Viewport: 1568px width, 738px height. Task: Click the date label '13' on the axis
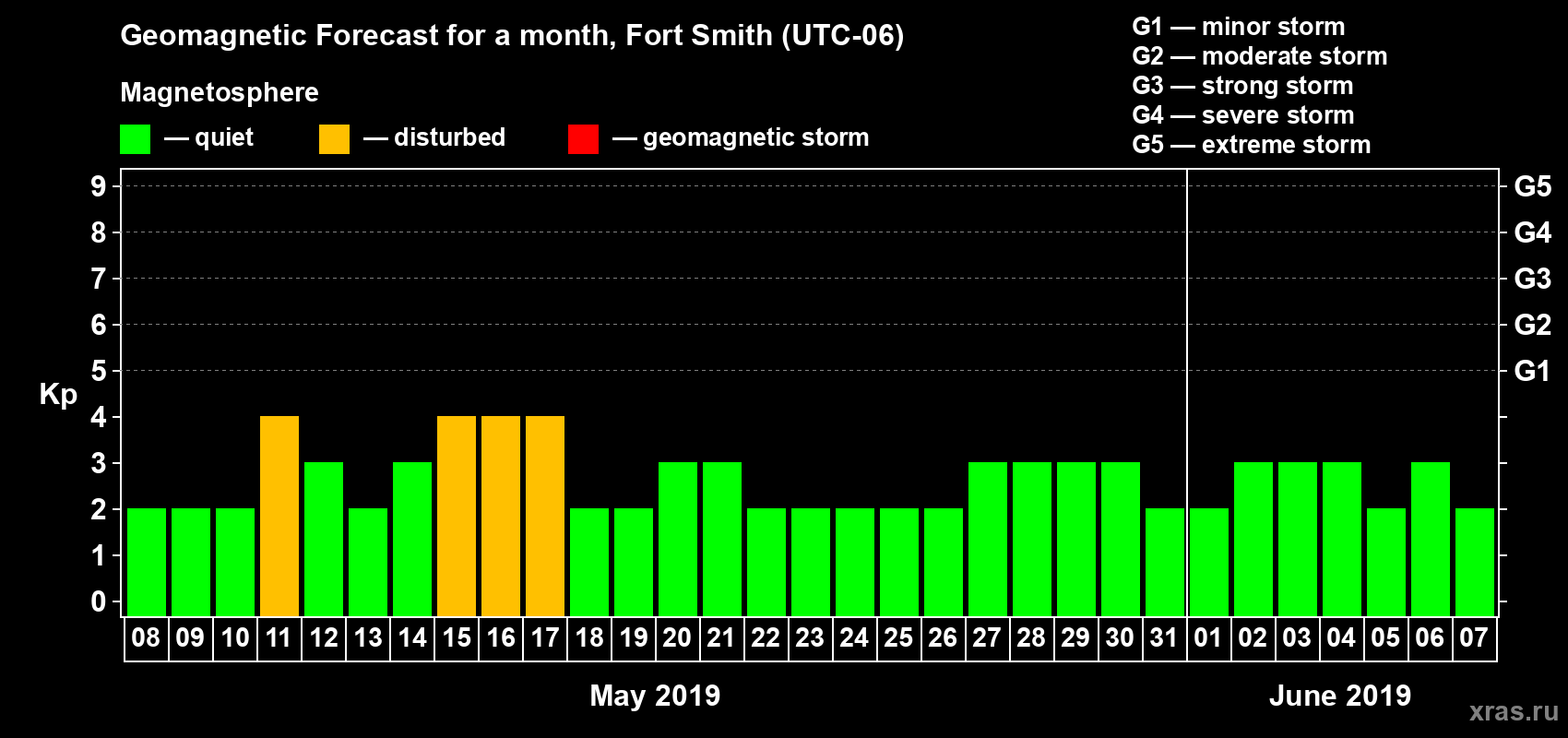click(x=367, y=637)
